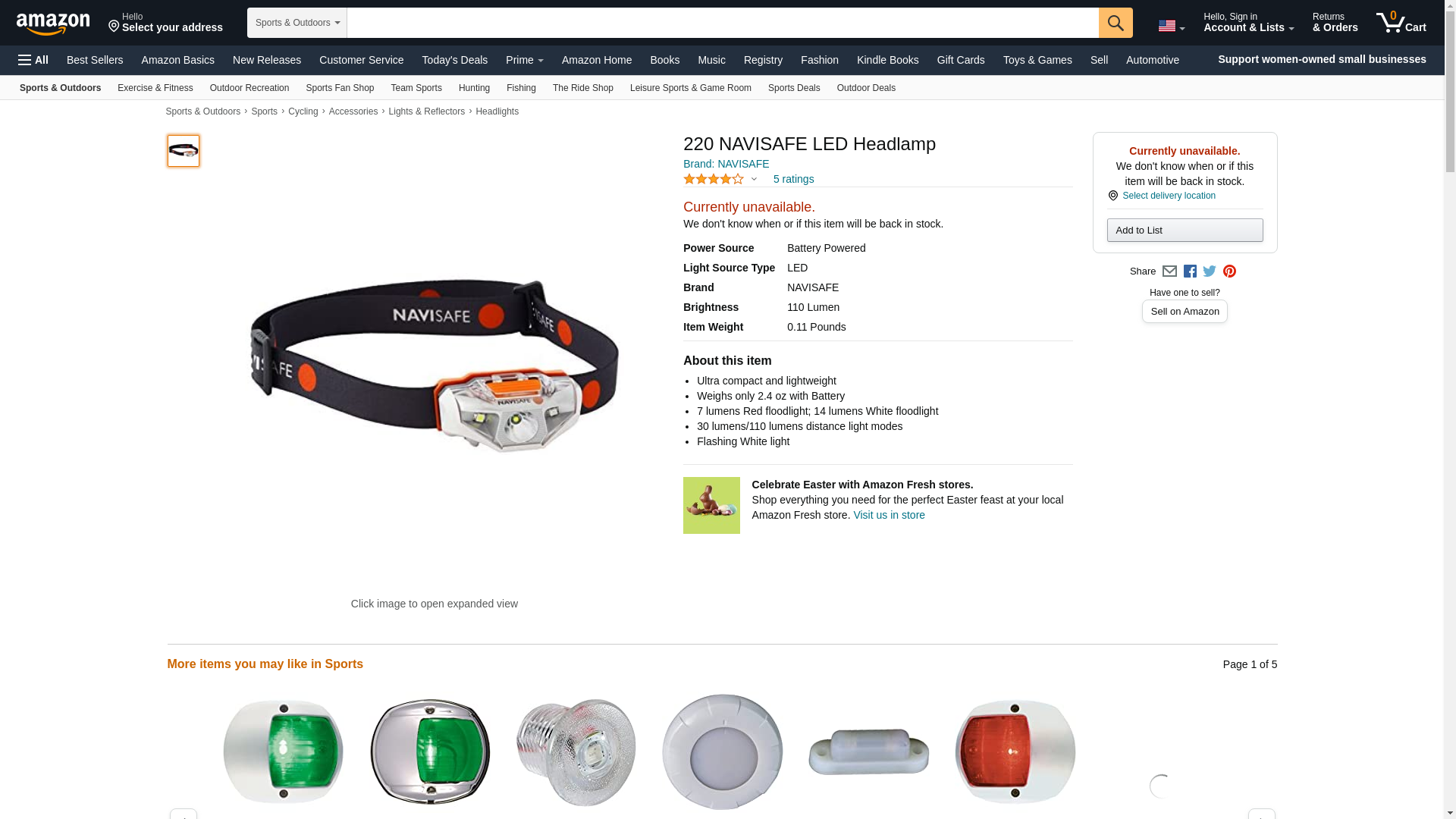Click the Add to List button
This screenshot has width=1456, height=819.
coord(1185,231)
